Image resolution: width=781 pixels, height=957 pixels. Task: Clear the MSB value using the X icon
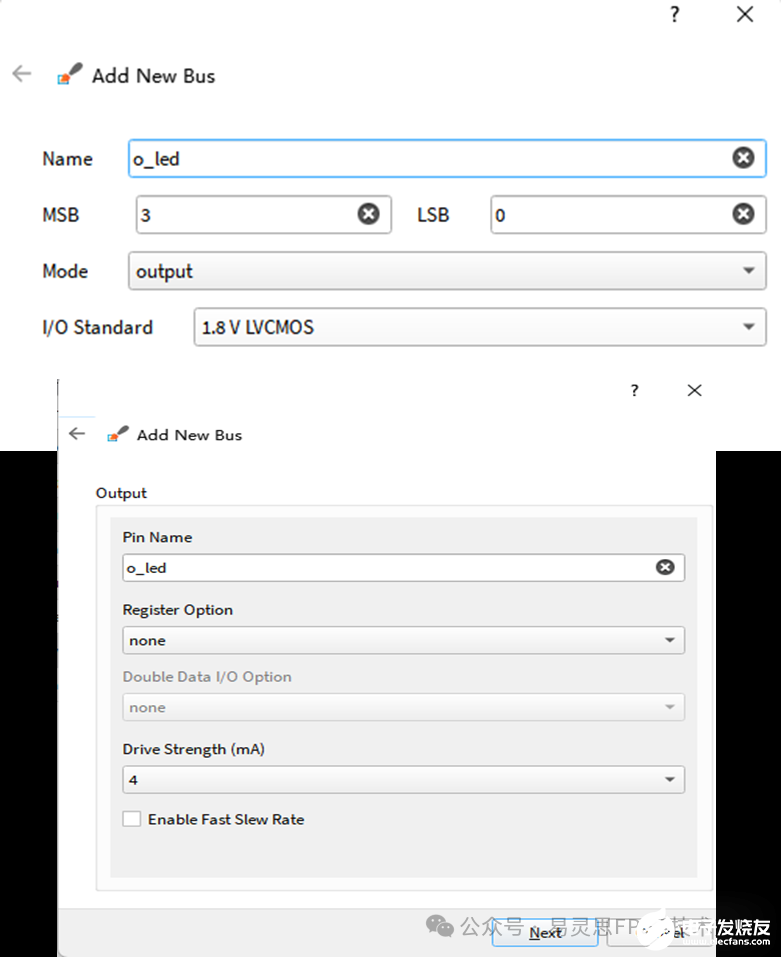[369, 214]
